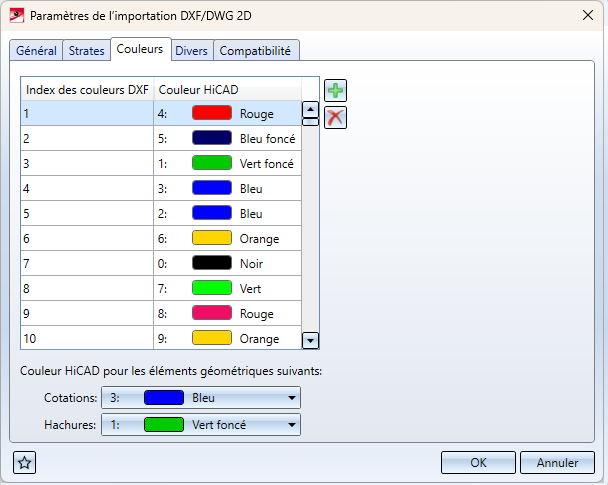Click 'Orange' in the row for index 6

pos(259,239)
